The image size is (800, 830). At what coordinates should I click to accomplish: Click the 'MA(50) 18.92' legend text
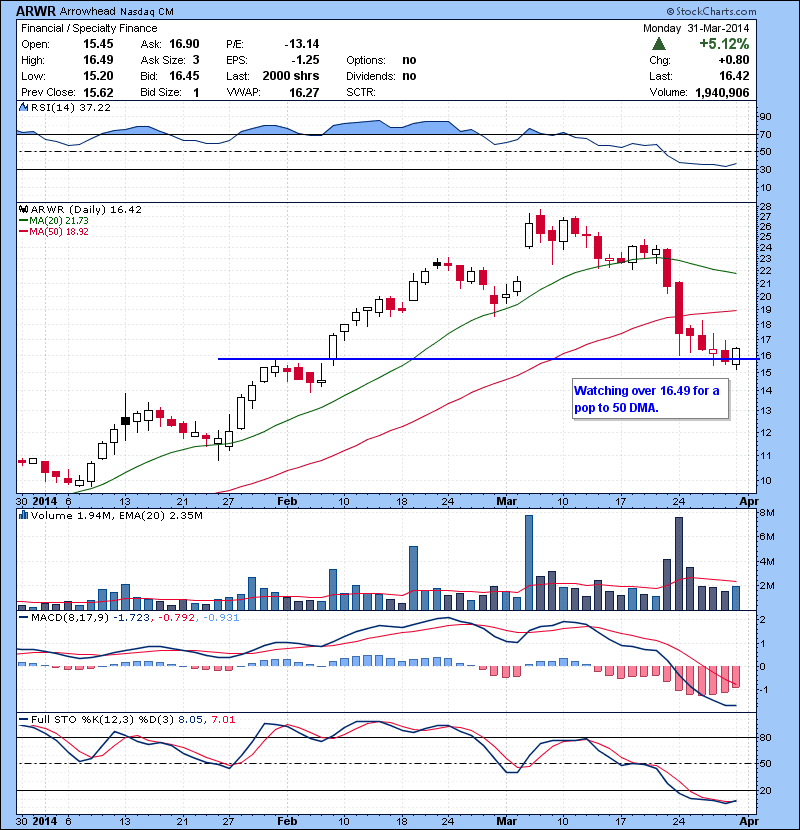tap(59, 232)
